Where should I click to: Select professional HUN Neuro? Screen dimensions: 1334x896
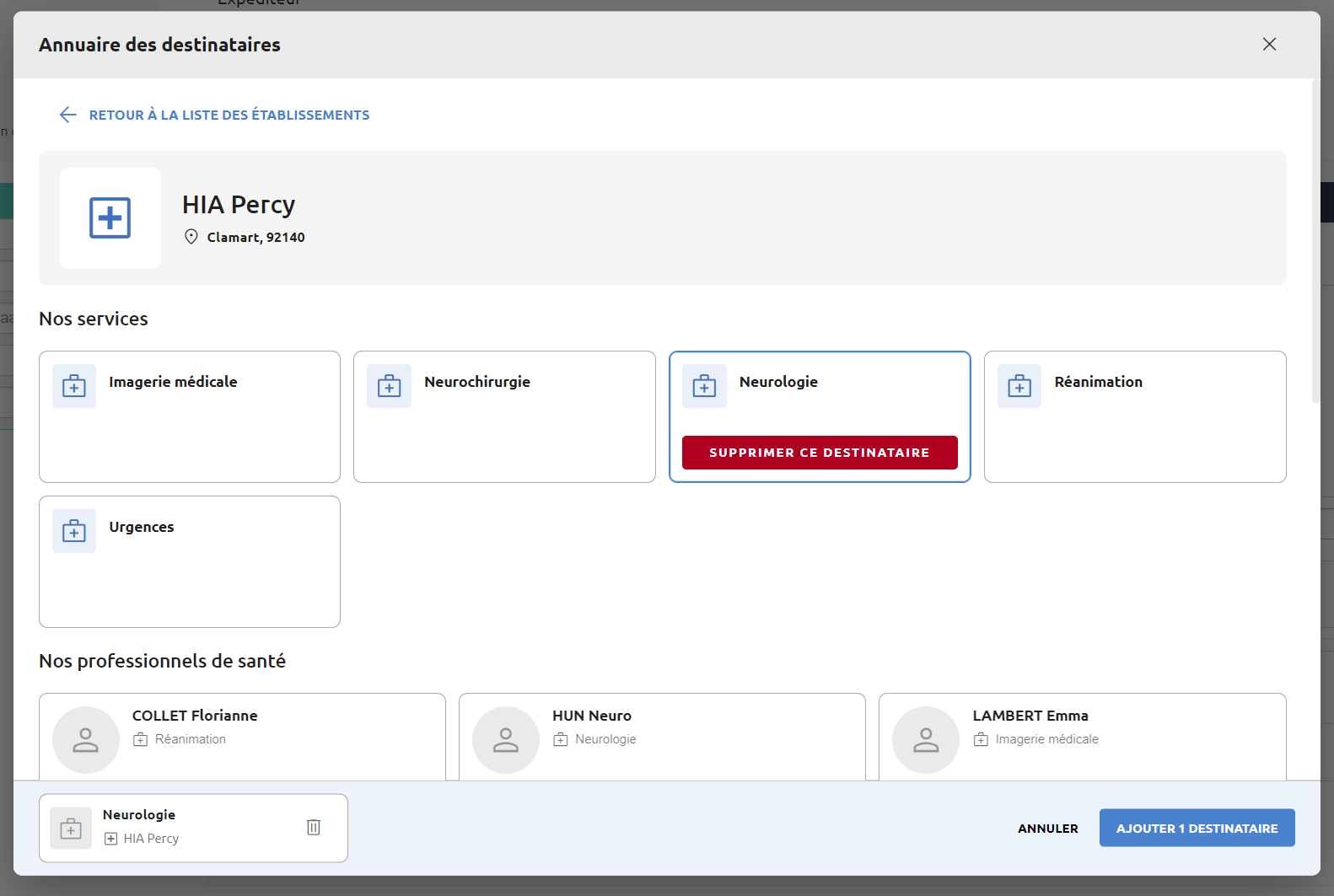pyautogui.click(x=662, y=738)
